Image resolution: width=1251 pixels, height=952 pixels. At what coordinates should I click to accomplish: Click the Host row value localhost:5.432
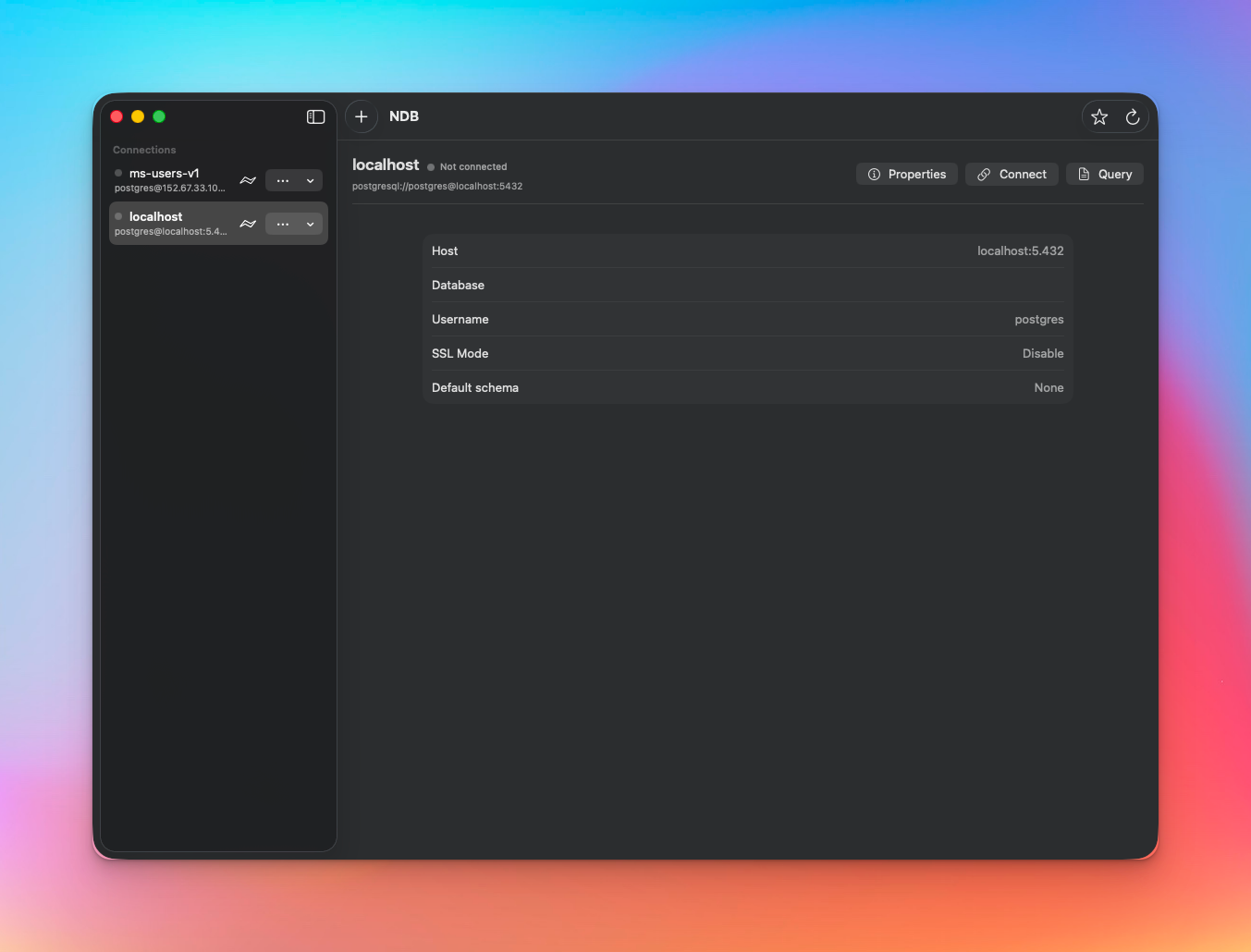[x=1020, y=250]
